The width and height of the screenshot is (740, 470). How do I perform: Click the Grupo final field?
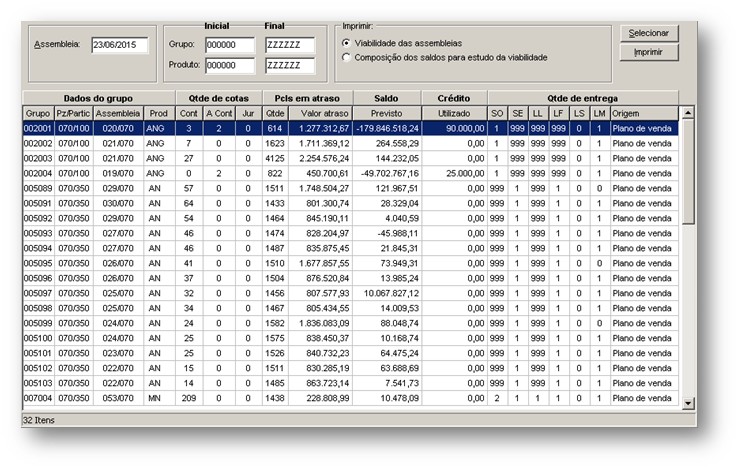click(x=290, y=45)
